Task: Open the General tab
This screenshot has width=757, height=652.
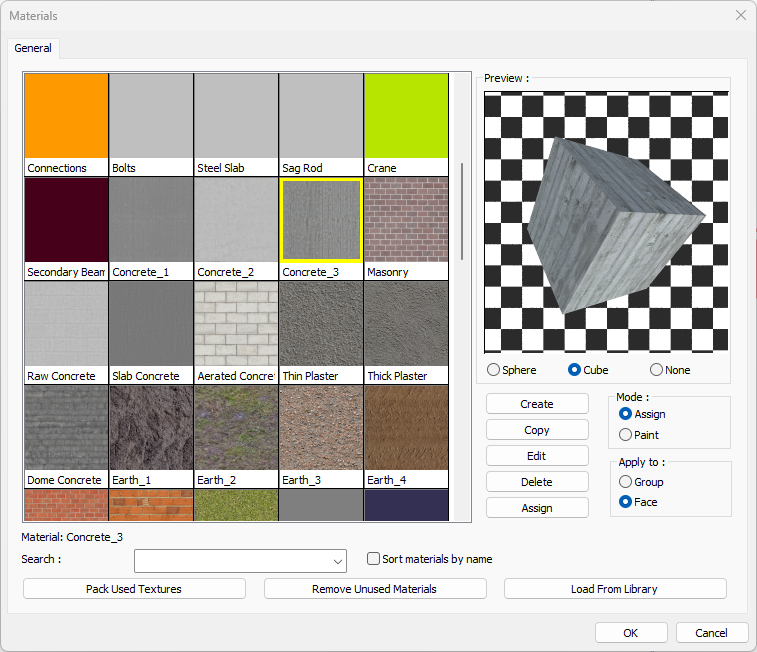Action: [33, 48]
